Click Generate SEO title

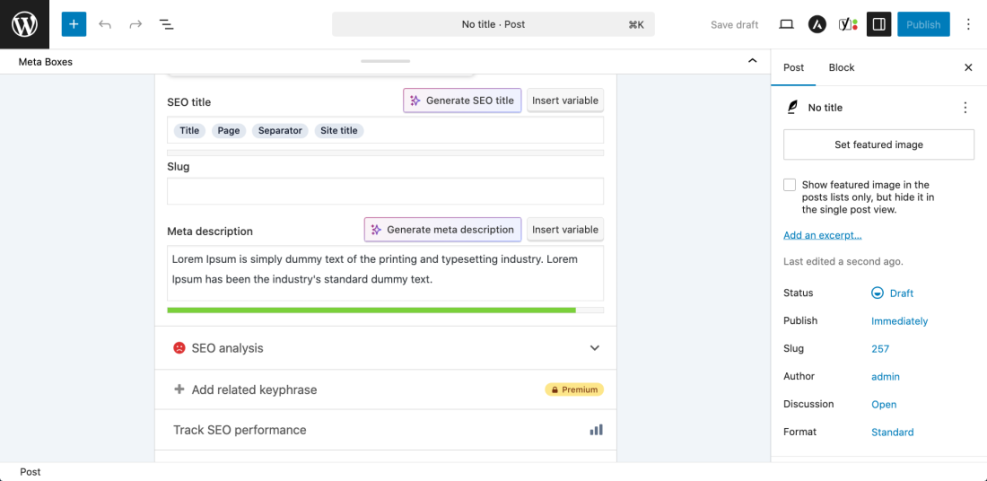[462, 100]
